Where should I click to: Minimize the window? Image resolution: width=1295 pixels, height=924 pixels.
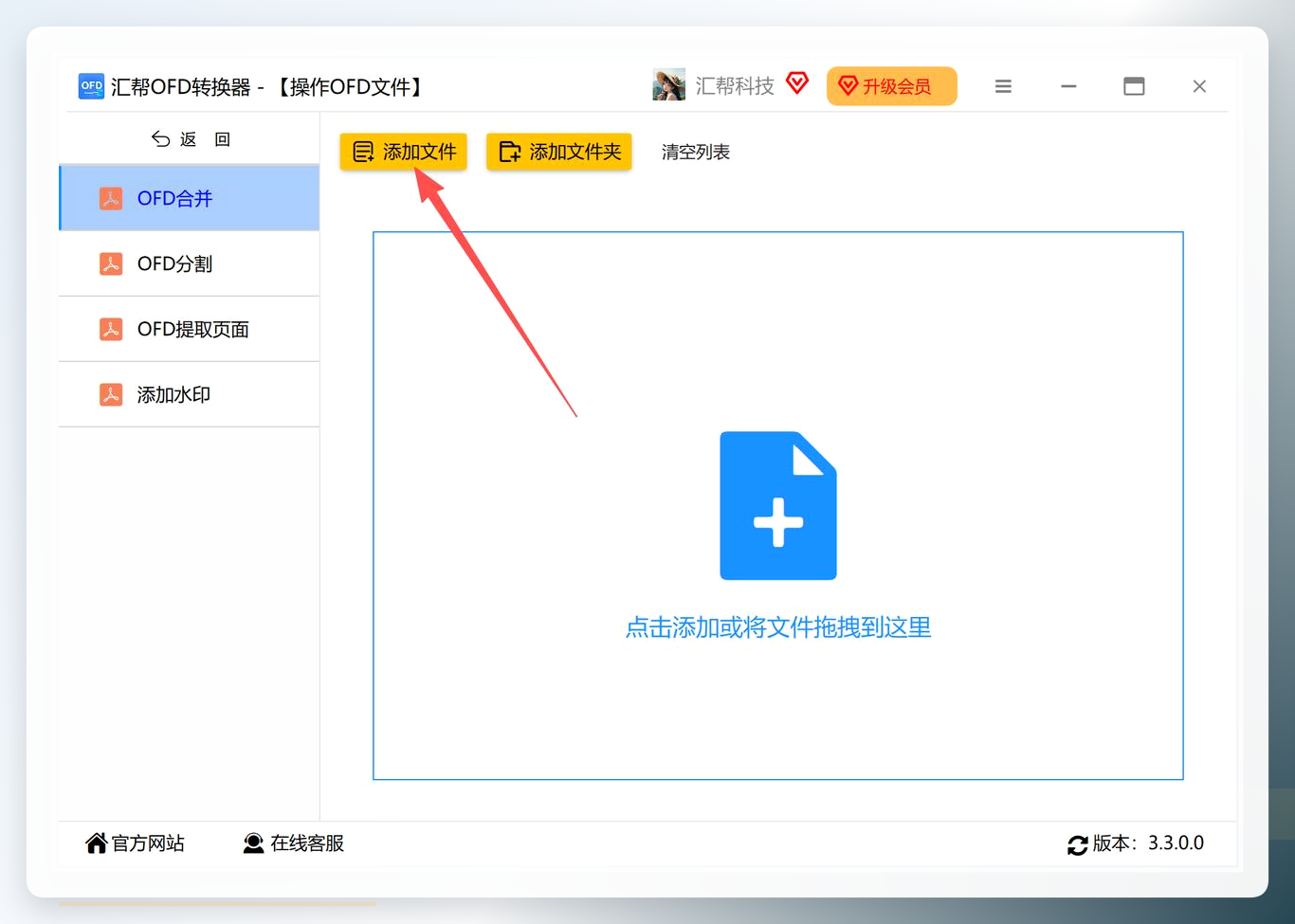(x=1068, y=86)
